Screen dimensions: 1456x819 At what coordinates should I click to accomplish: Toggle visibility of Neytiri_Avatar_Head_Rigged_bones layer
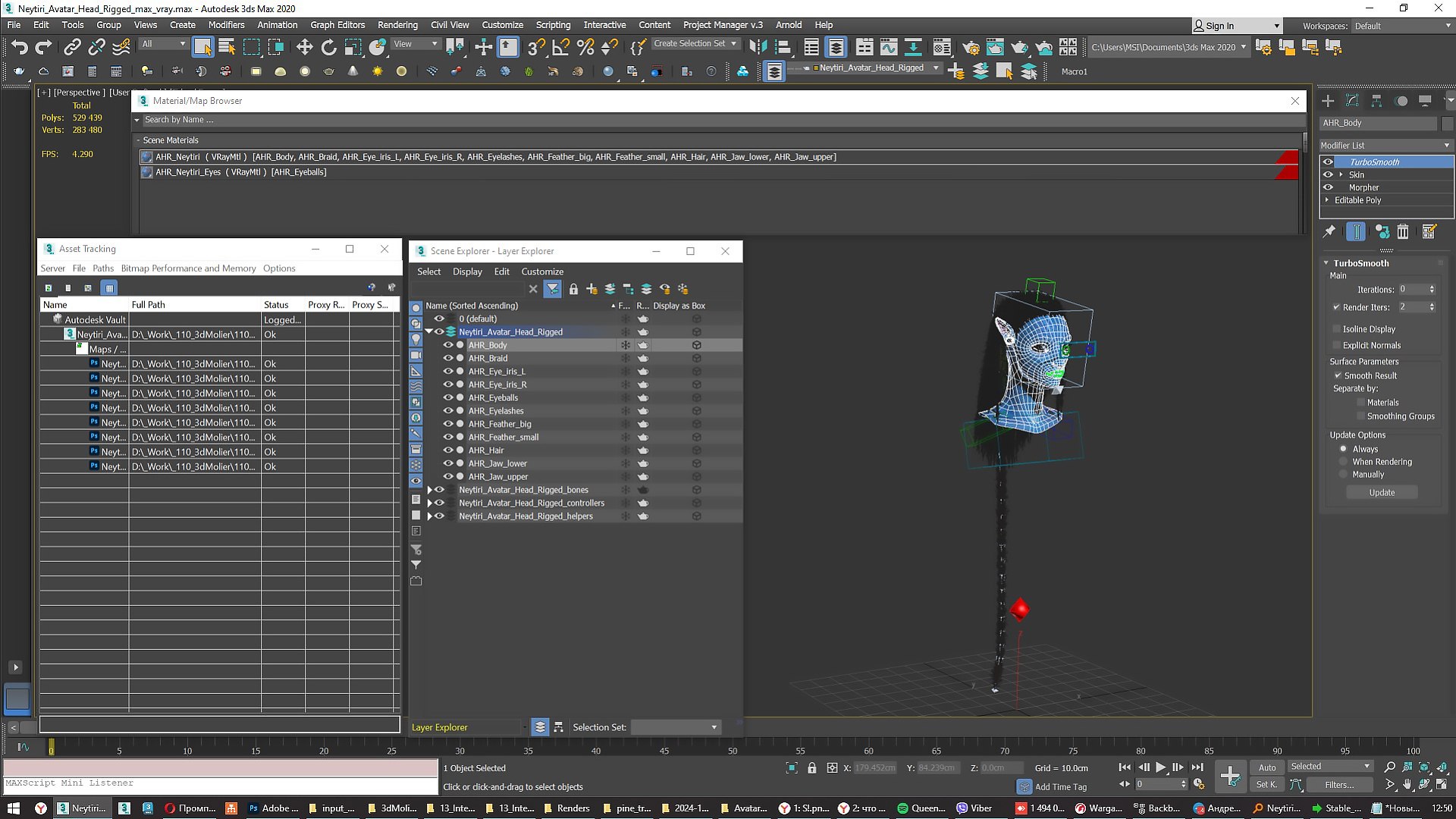(x=439, y=490)
